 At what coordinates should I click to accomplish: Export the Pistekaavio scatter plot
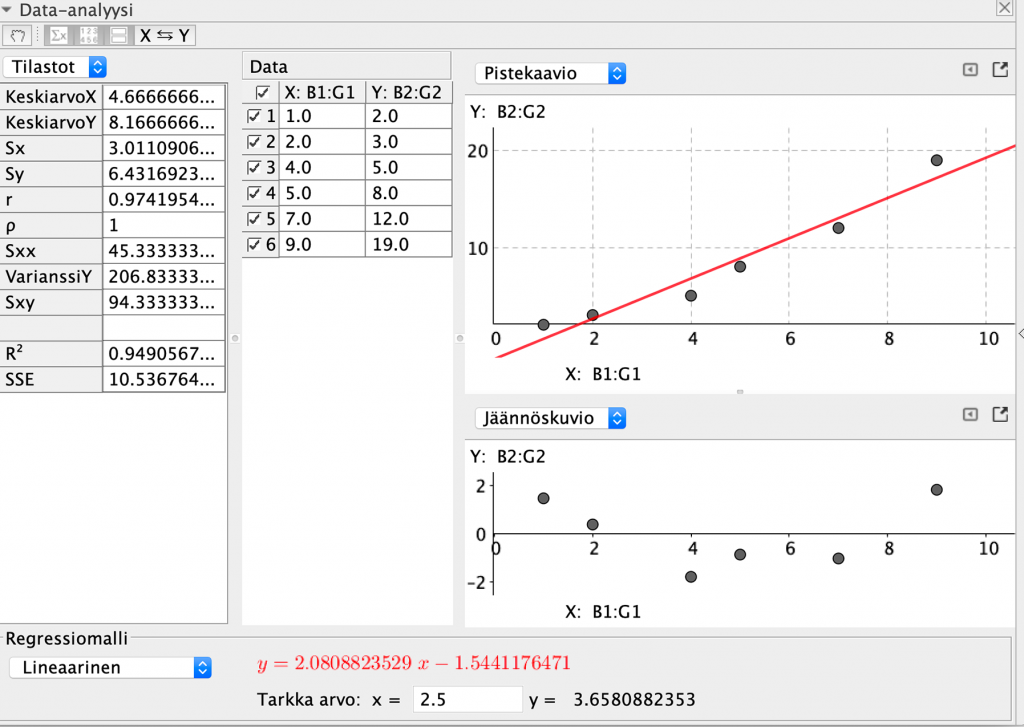(1000, 69)
